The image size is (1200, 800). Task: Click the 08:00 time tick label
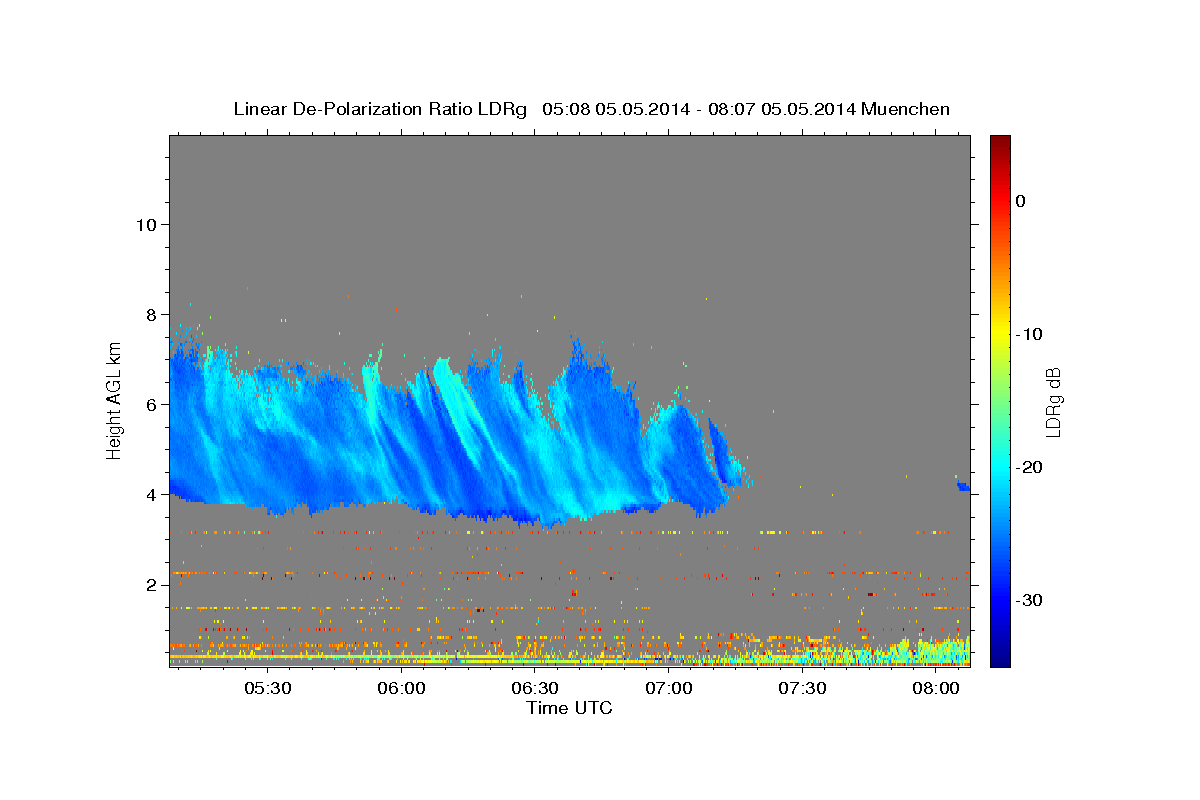click(936, 689)
